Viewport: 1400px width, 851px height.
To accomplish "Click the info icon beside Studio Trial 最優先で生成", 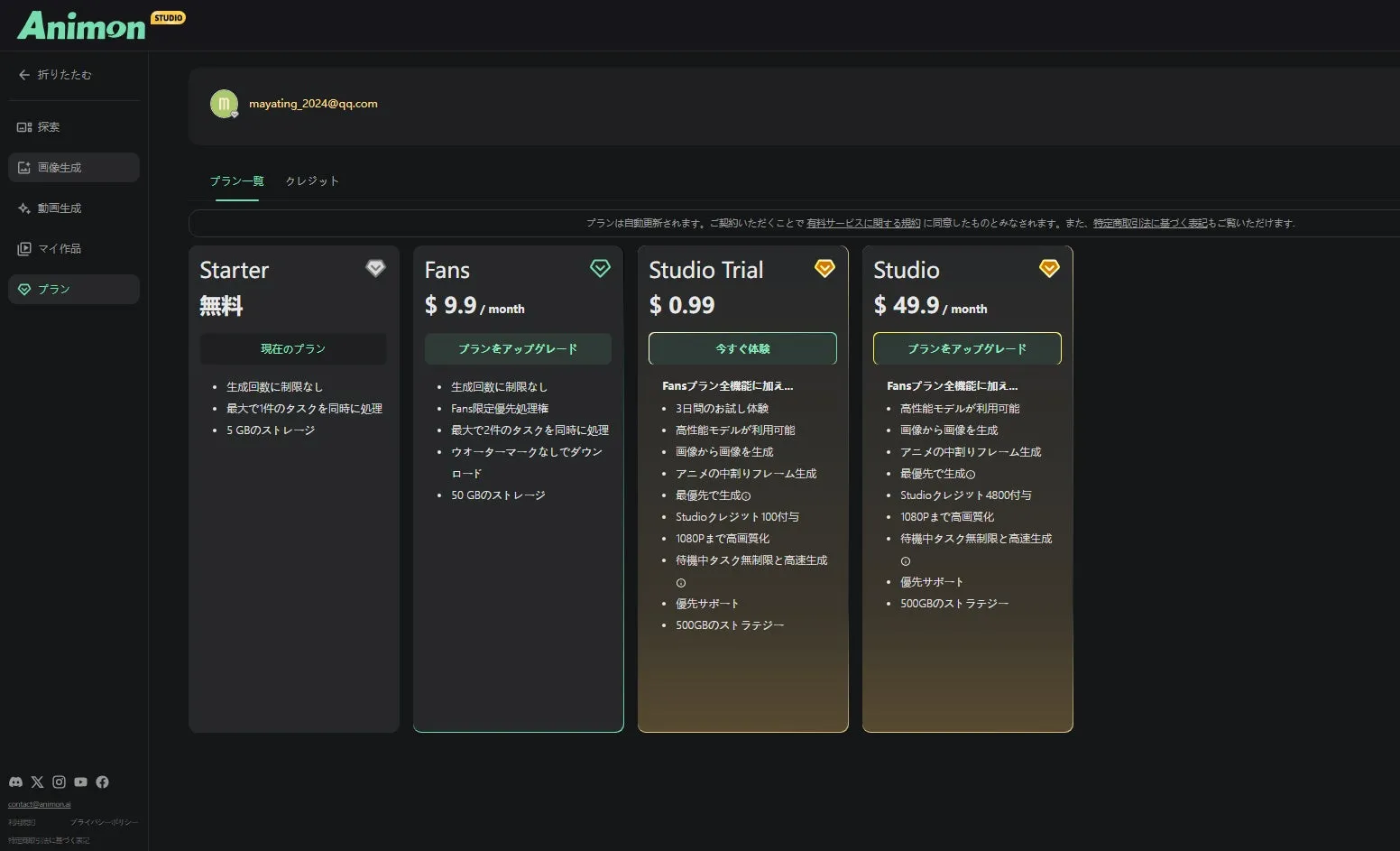I will point(746,496).
